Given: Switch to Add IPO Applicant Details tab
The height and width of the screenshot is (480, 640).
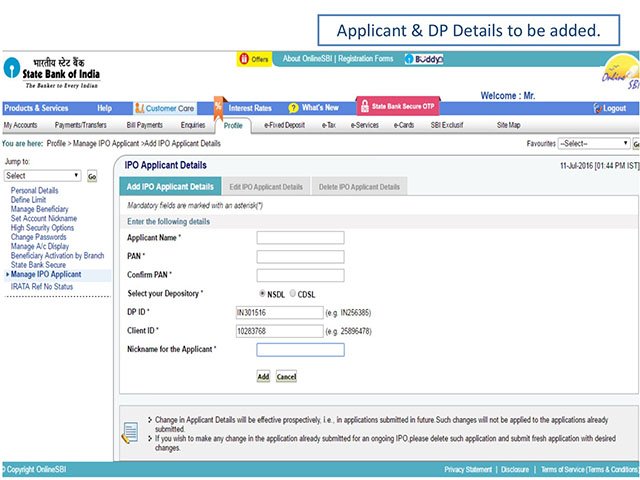Looking at the screenshot, I should 170,187.
